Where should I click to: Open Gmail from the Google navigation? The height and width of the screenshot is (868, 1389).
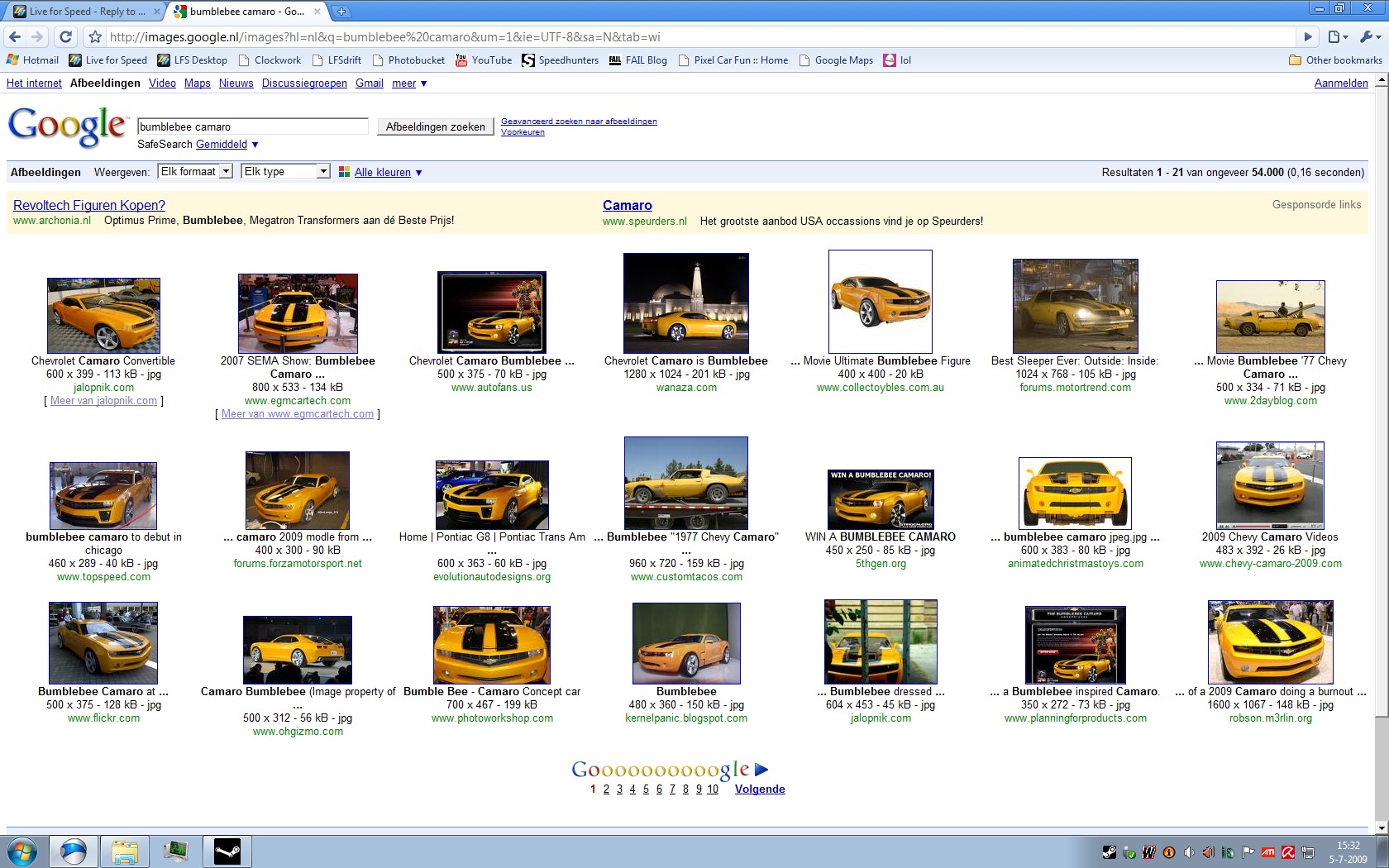[x=370, y=83]
